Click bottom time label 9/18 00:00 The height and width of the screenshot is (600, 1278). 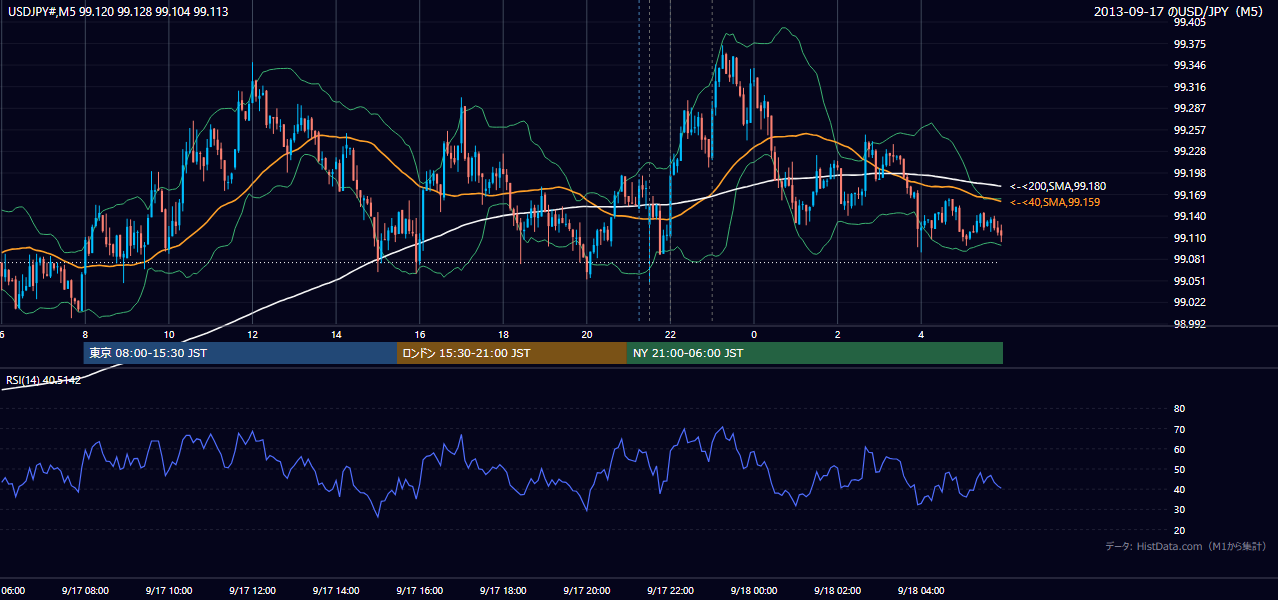pos(754,590)
